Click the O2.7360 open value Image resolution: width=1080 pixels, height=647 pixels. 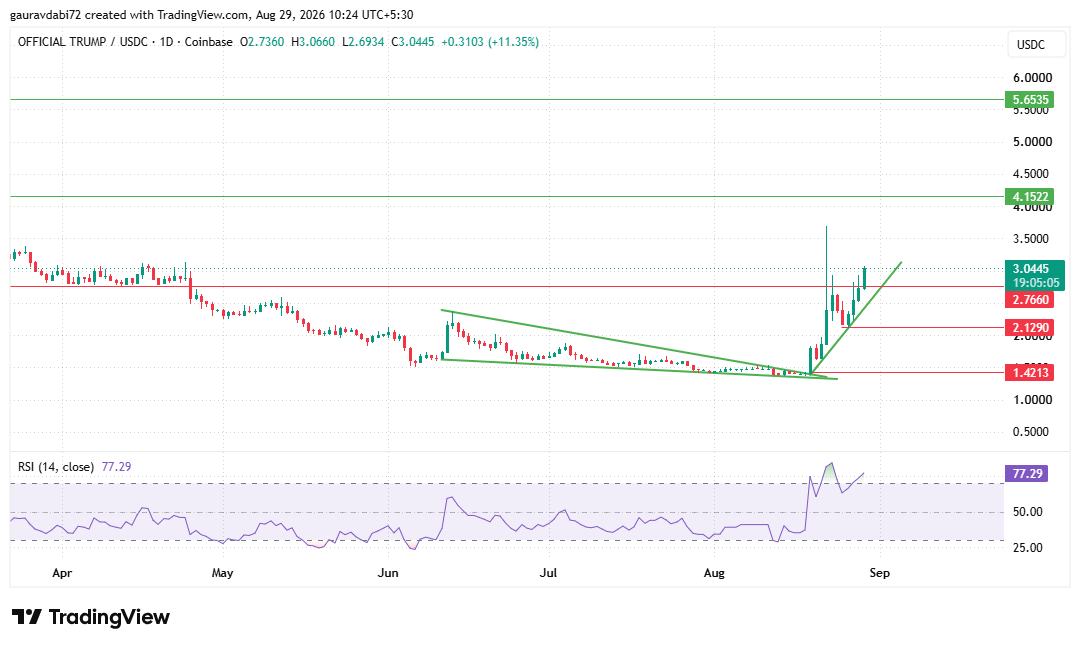pyautogui.click(x=262, y=42)
